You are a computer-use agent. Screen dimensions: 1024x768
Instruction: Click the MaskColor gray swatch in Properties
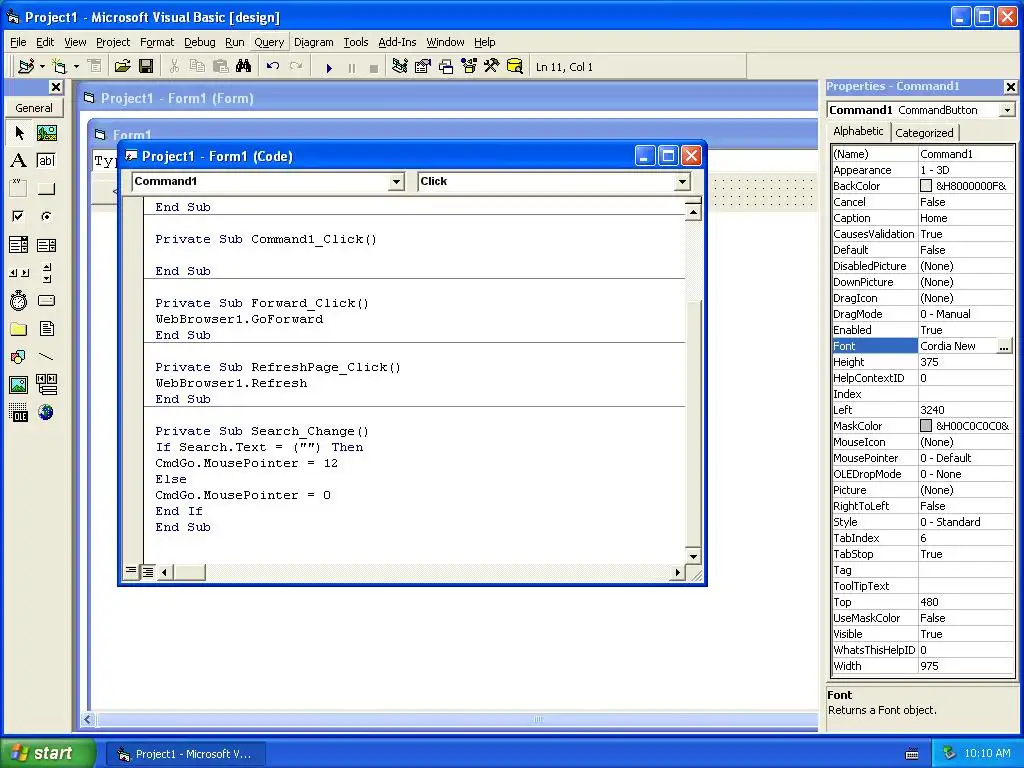pos(925,426)
